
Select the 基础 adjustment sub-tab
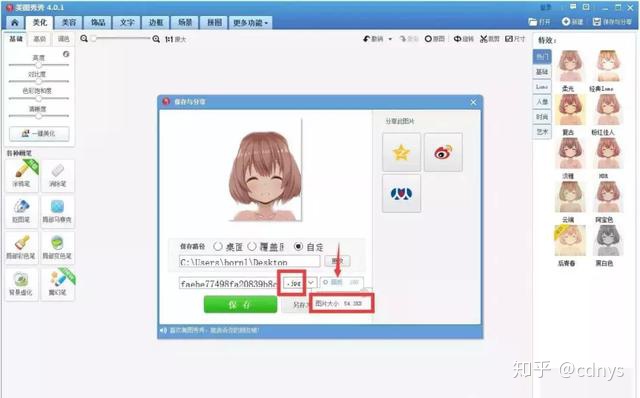pyautogui.click(x=16, y=39)
